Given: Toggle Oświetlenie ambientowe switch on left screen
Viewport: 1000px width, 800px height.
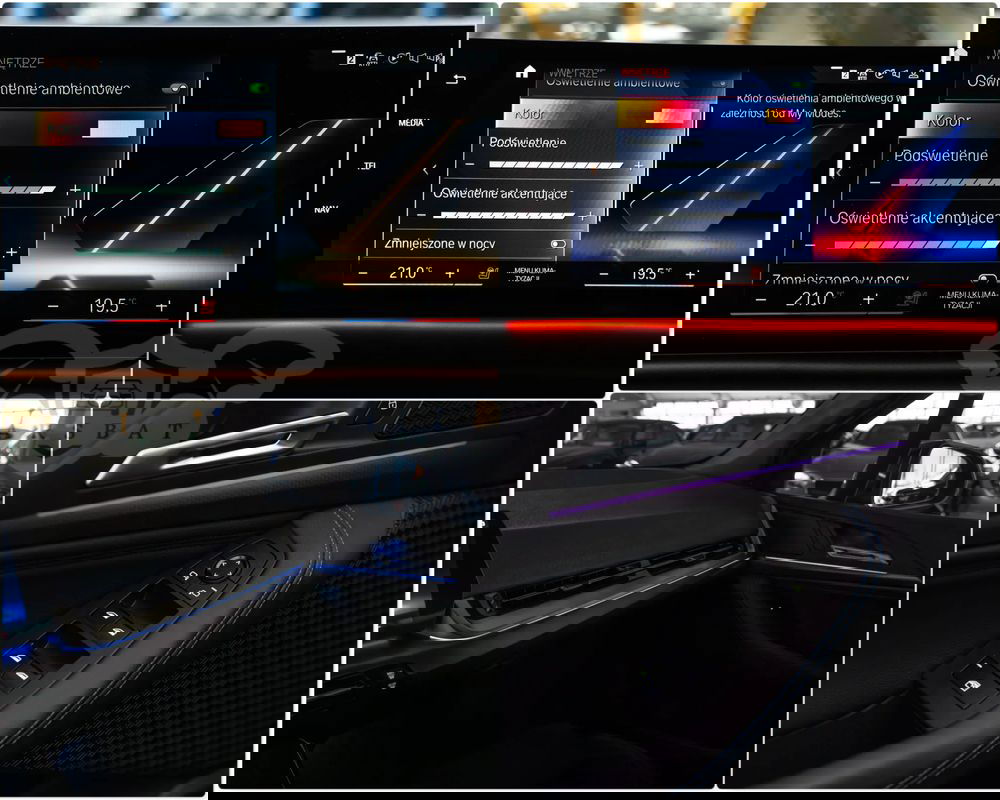Looking at the screenshot, I should click(177, 89).
